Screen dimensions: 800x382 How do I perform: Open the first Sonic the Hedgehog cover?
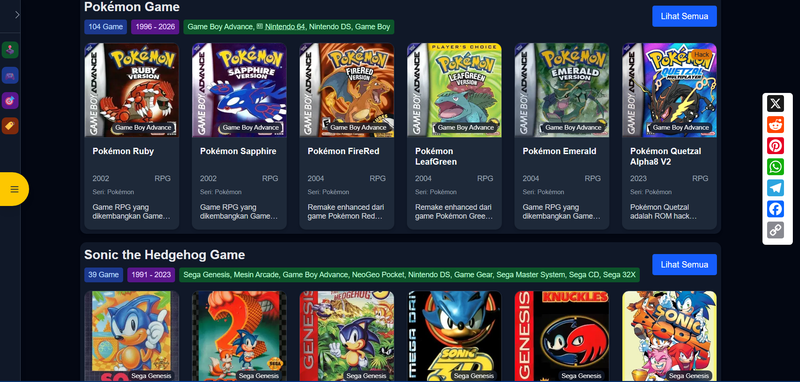click(132, 336)
